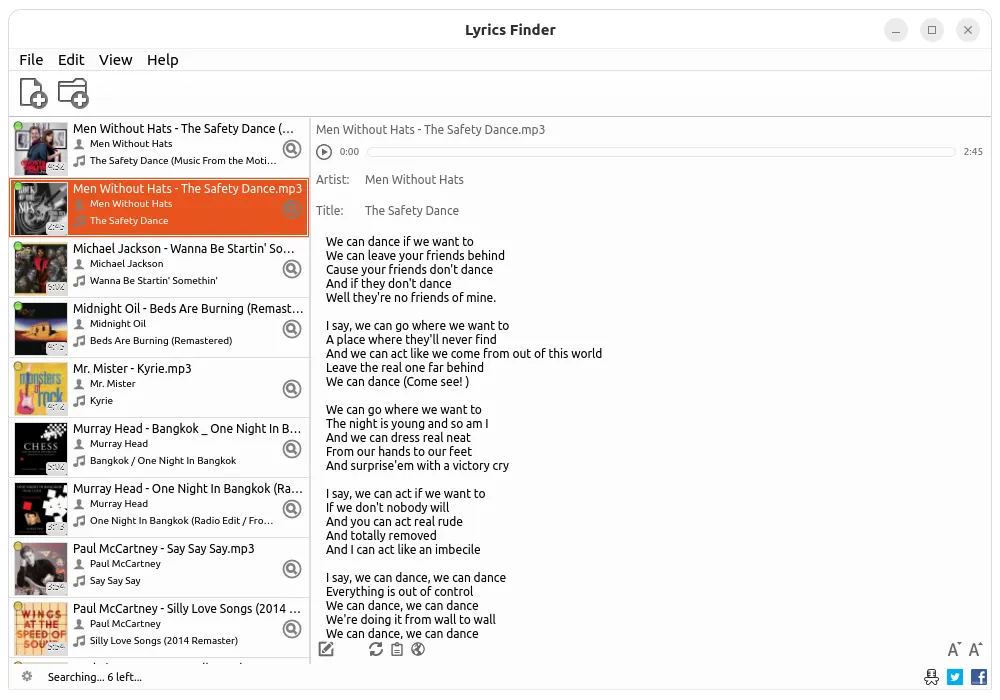Click the Title field value The Safety Dance
1000x700 pixels.
coord(411,210)
